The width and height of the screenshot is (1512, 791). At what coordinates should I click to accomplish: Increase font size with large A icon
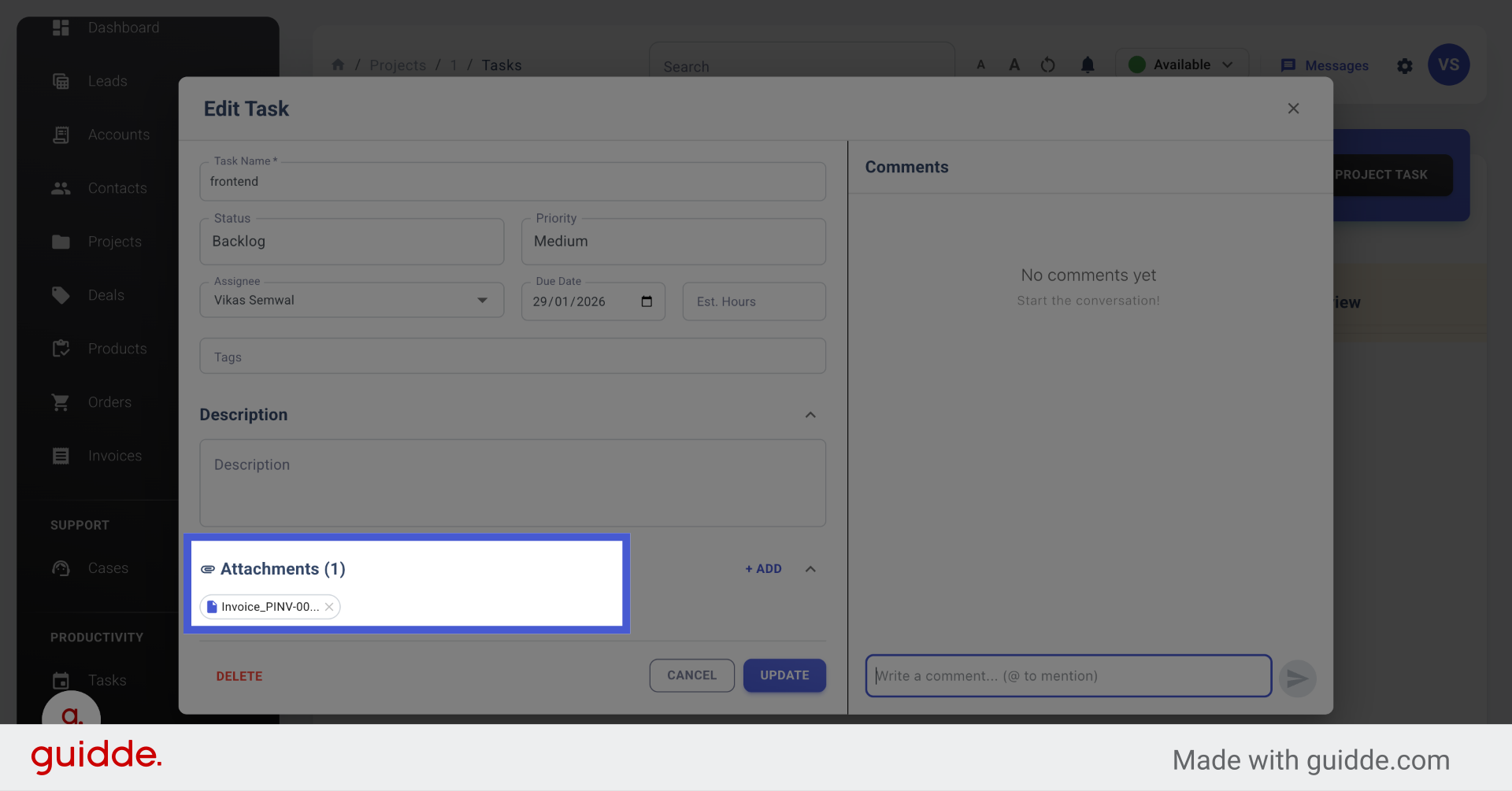click(1014, 65)
